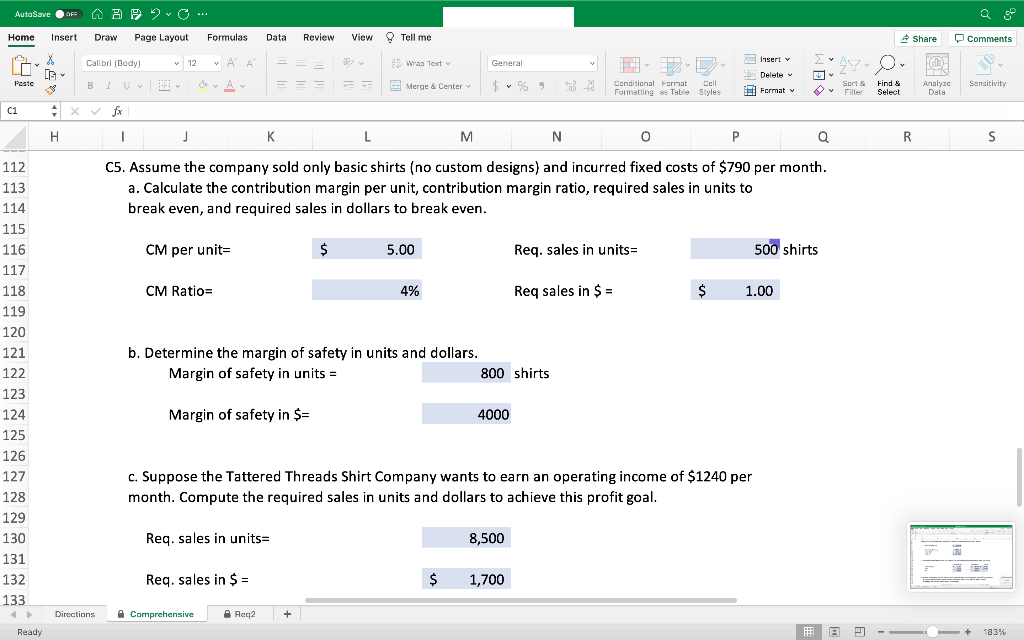Open Find & Select
Image resolution: width=1024 pixels, height=640 pixels.
[889, 76]
